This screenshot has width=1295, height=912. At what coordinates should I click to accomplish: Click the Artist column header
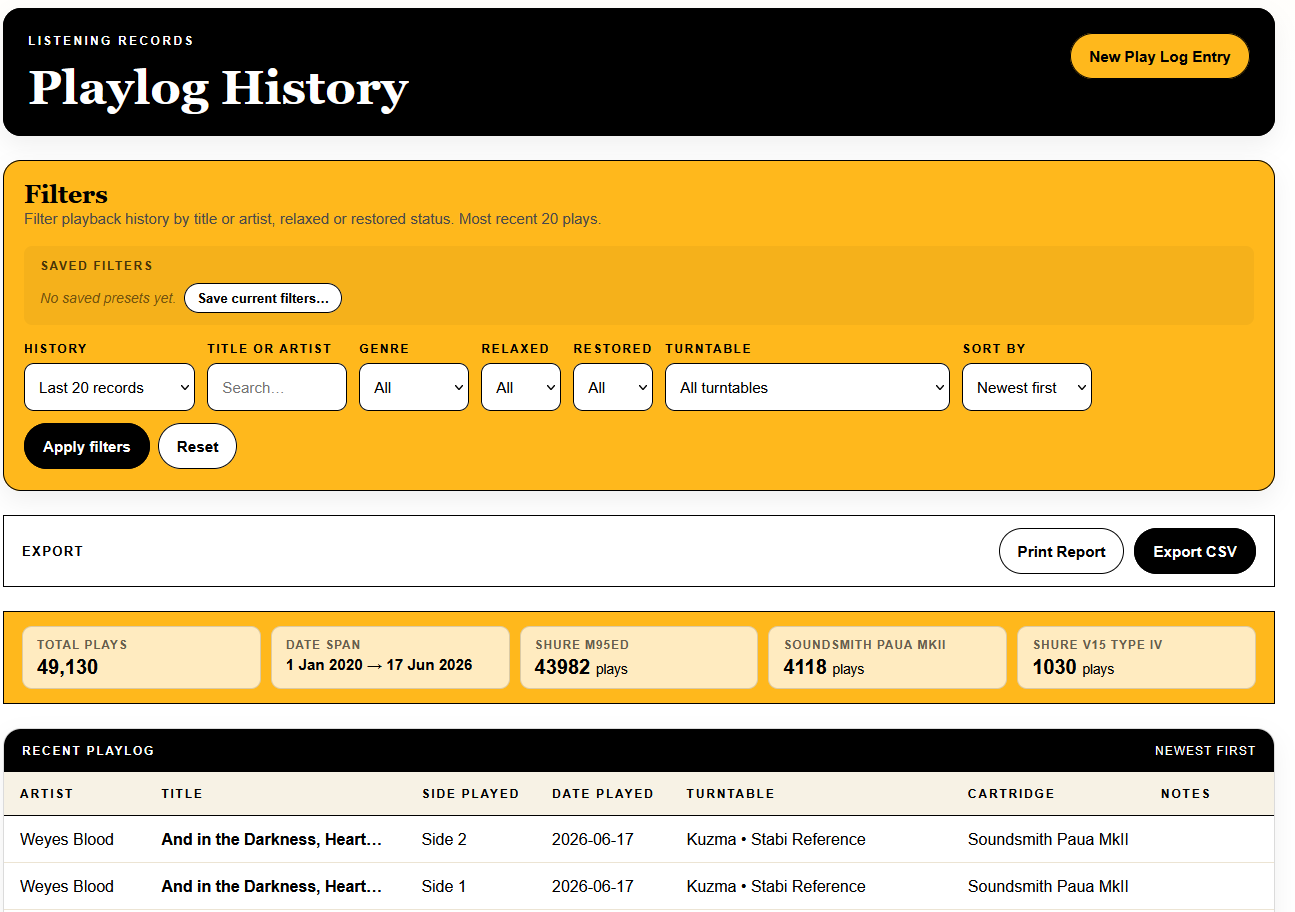coord(47,793)
